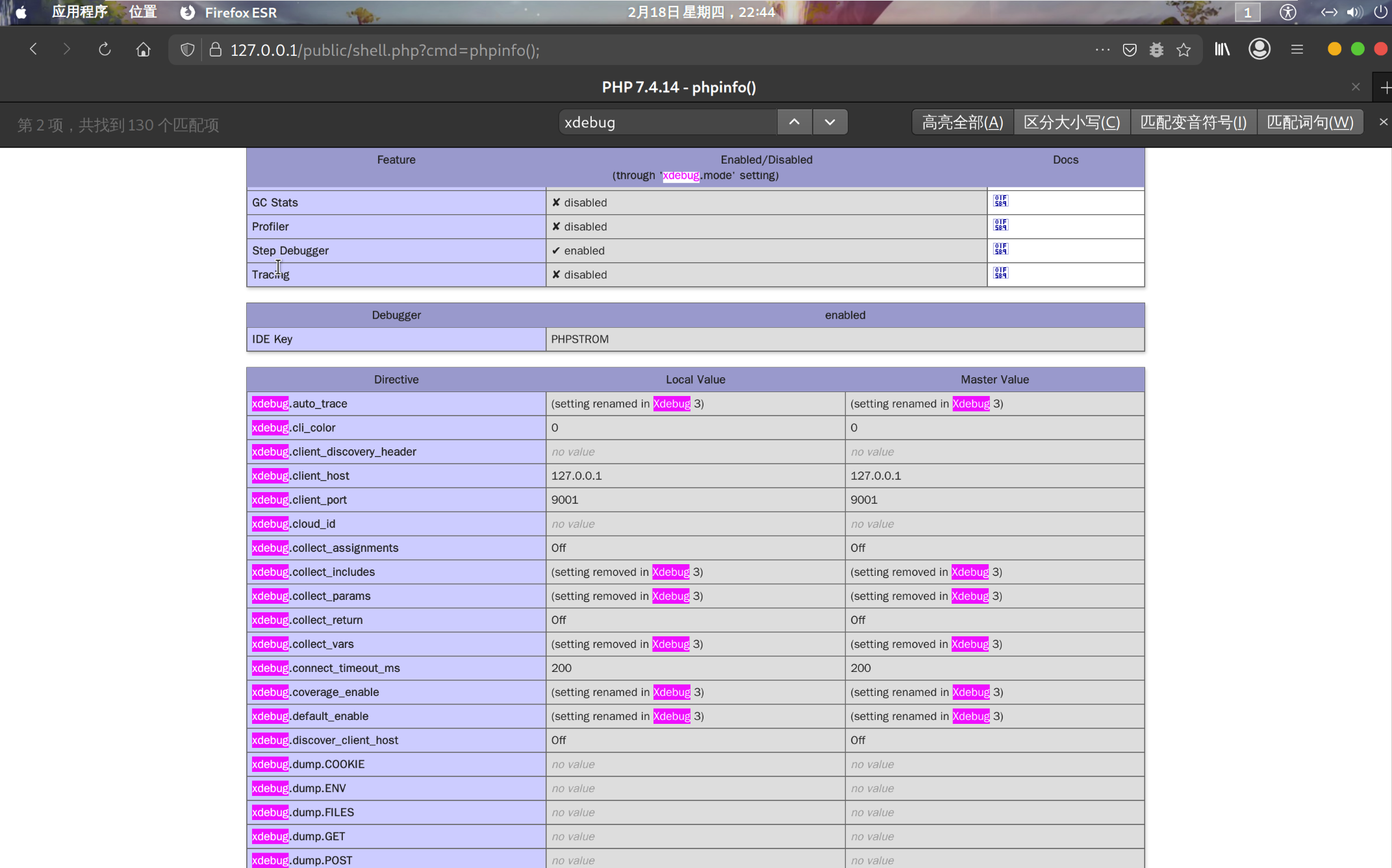Jump to the previous find match

coord(794,122)
